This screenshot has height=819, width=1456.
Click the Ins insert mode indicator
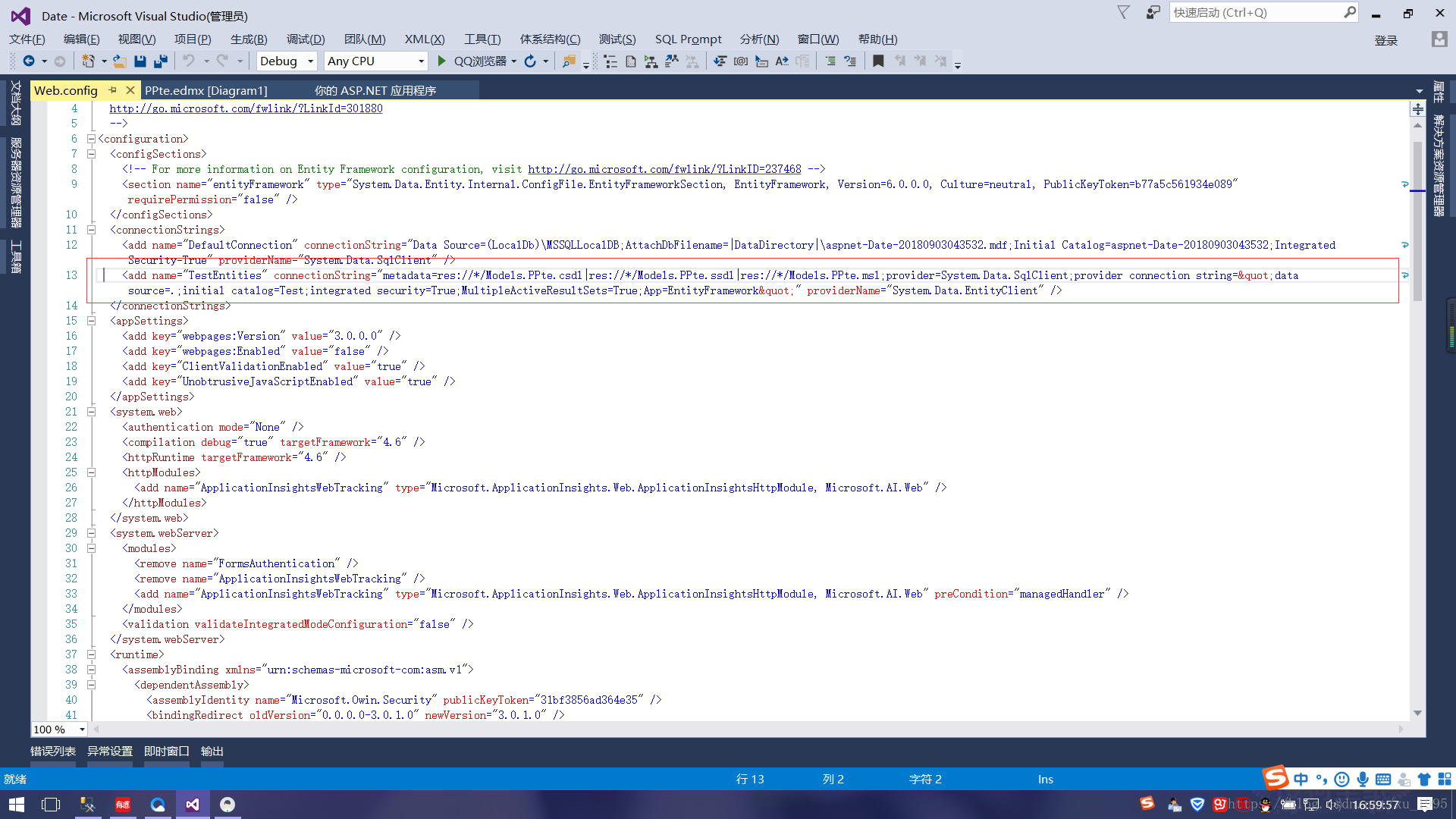[1046, 779]
